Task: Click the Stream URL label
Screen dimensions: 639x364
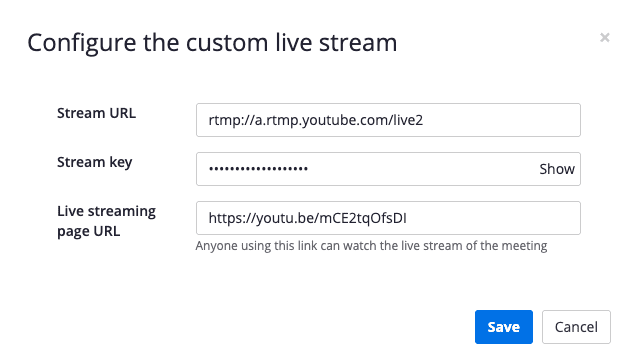Action: [97, 113]
